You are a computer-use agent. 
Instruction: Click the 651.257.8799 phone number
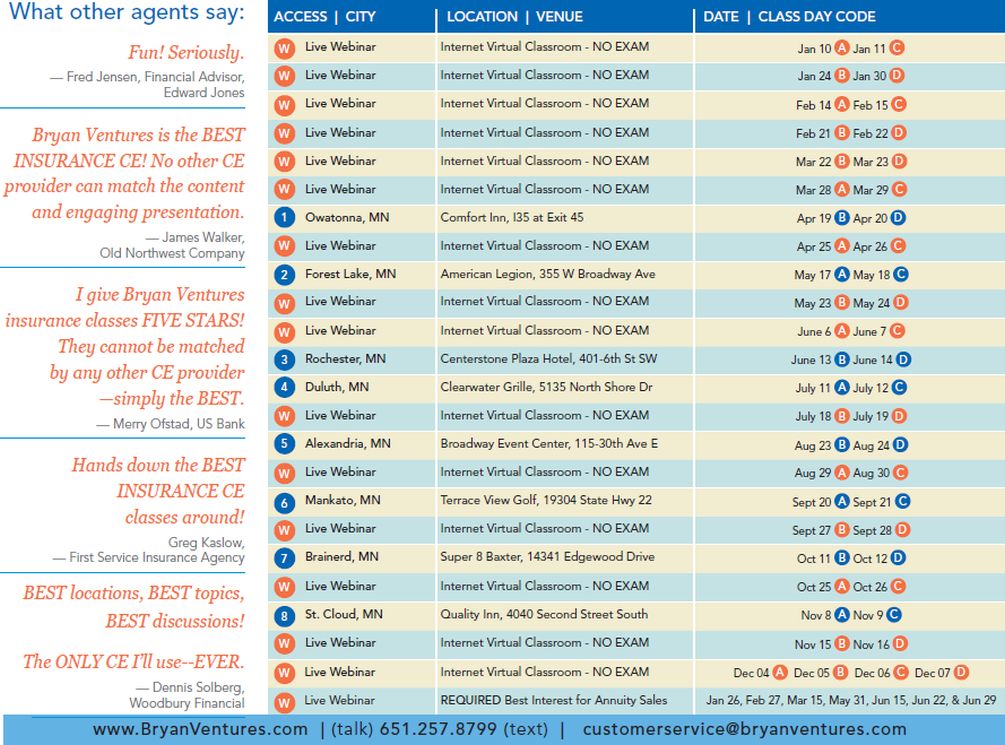[438, 729]
